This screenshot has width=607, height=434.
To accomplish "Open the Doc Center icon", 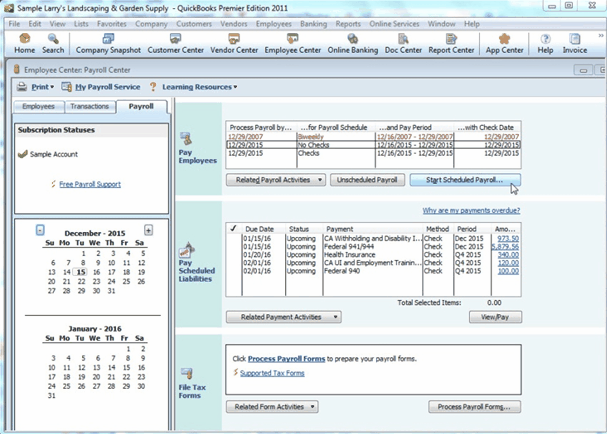I will [403, 38].
